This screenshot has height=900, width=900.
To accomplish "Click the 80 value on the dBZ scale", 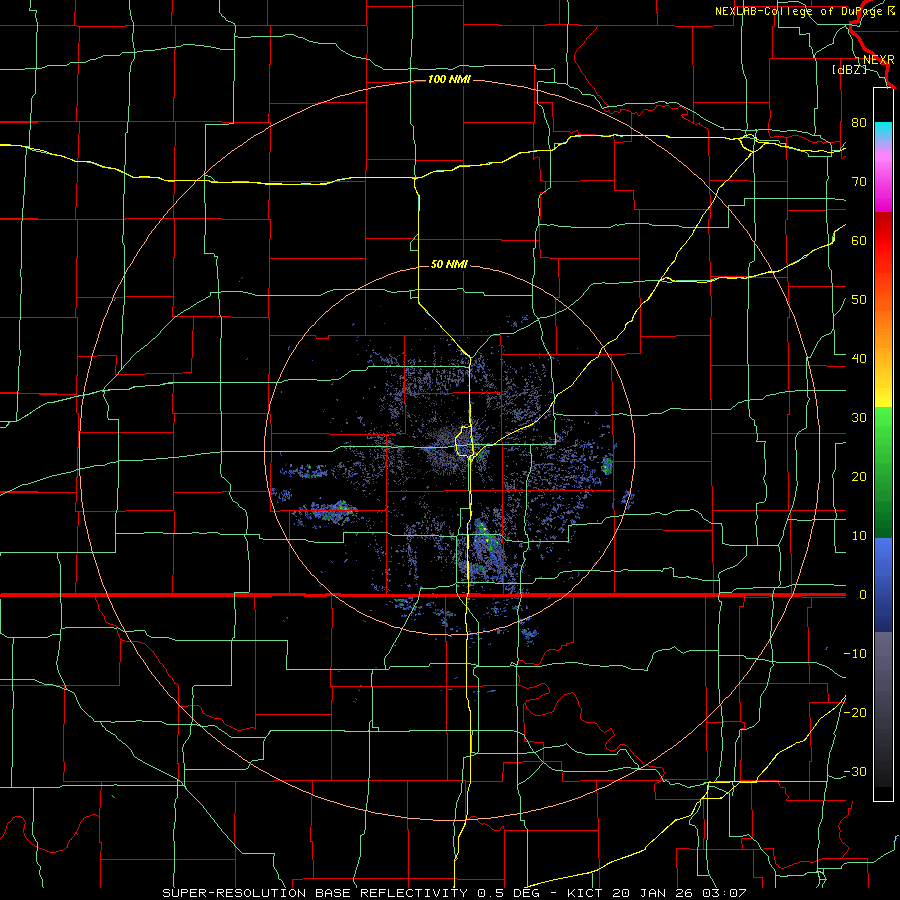I will coord(859,123).
